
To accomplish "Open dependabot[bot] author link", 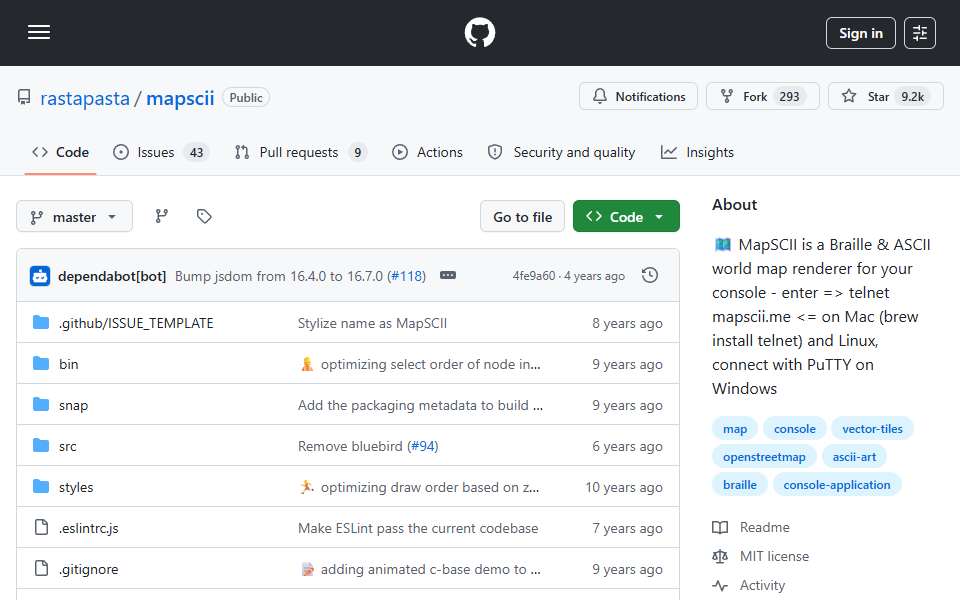I will (112, 276).
